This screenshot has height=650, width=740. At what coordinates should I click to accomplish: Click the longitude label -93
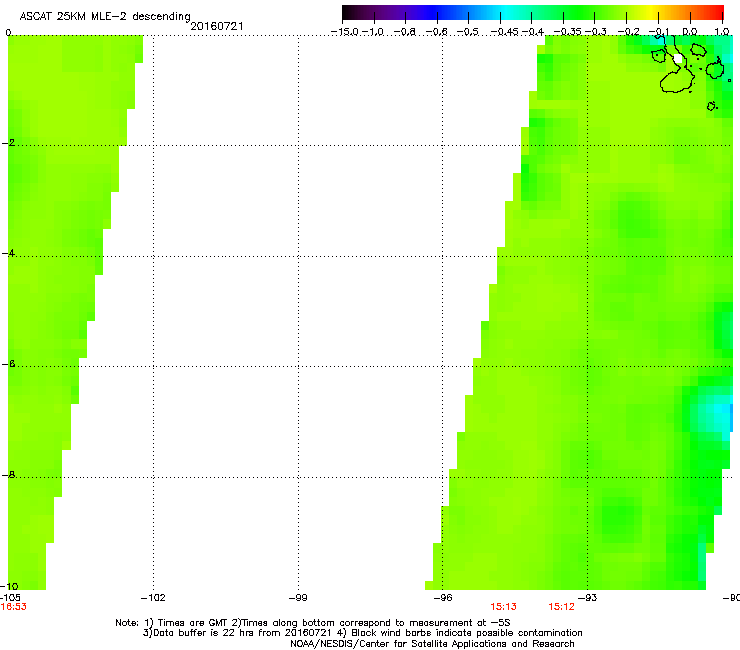[588, 598]
